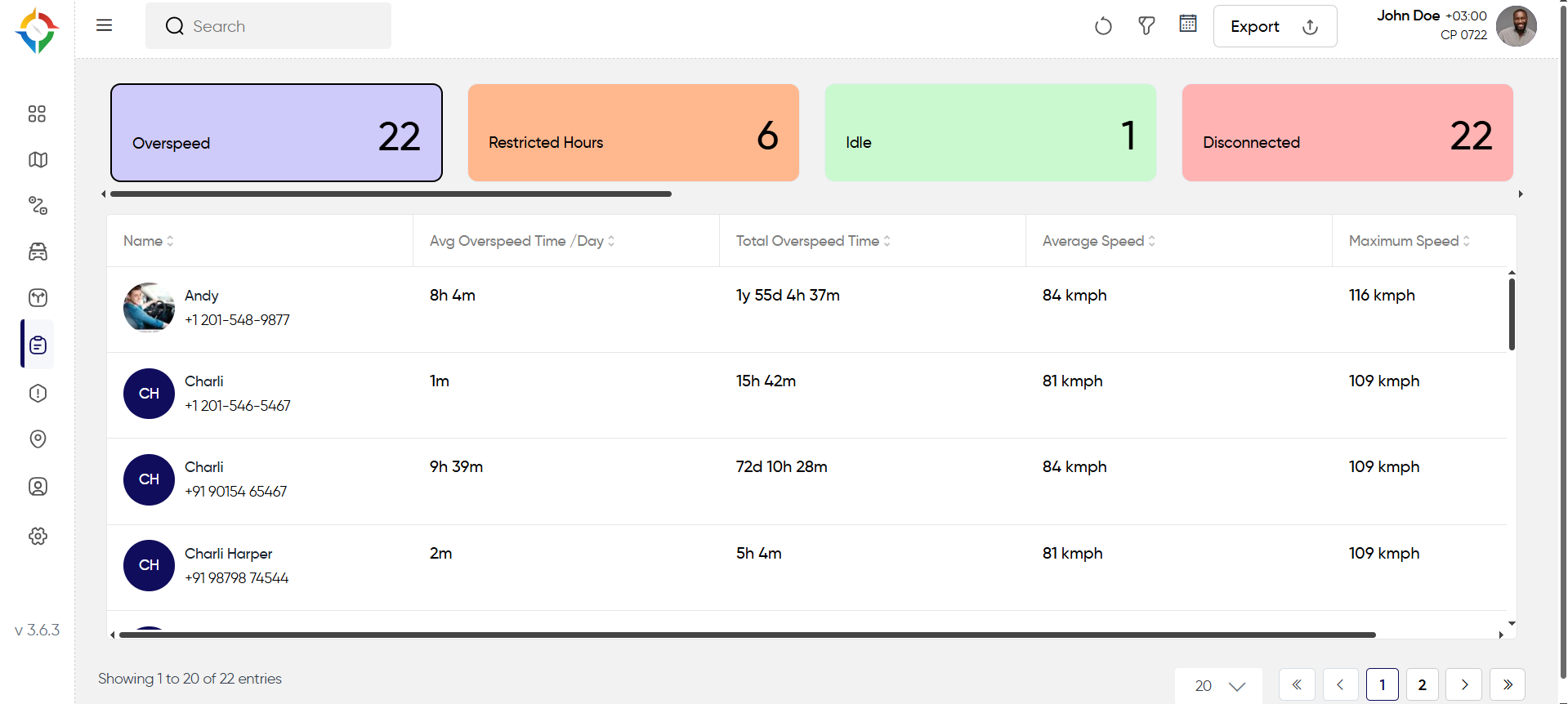The width and height of the screenshot is (1568, 704).
Task: Click the 72d 10h 28m cell
Action: click(x=781, y=466)
